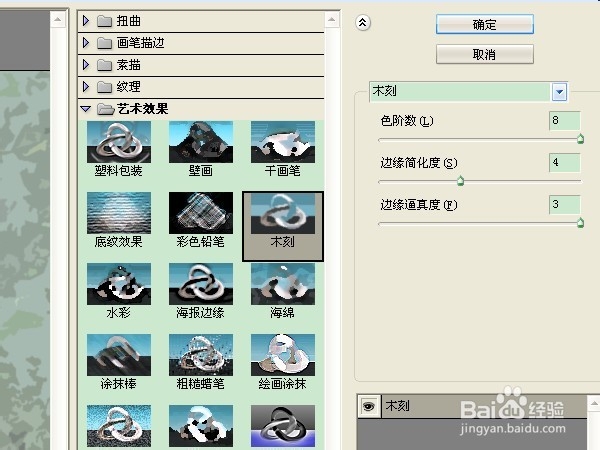
Task: Click the 扭曲 folder icon
Action: tap(104, 21)
